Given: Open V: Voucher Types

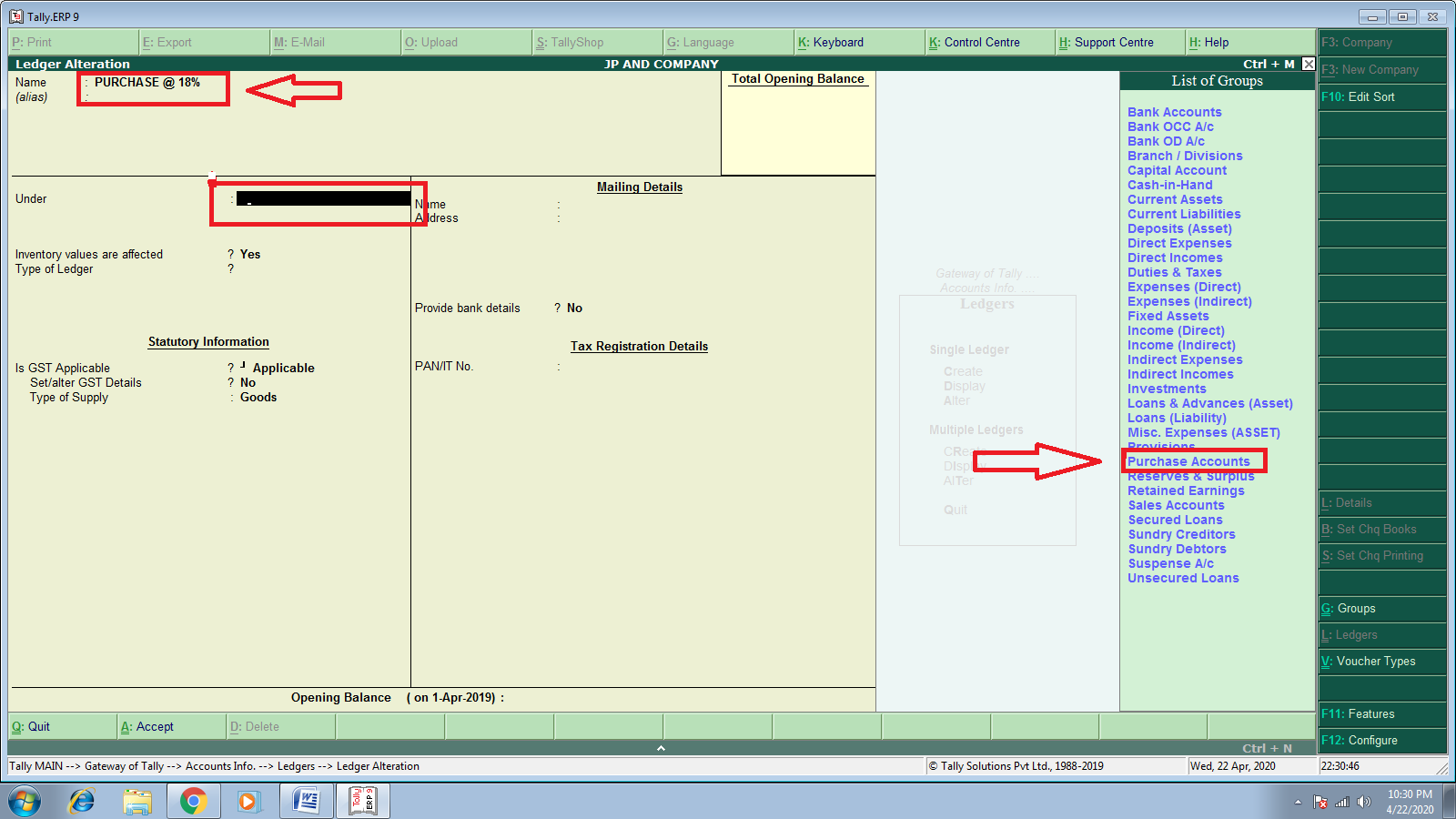Looking at the screenshot, I should pos(1382,661).
